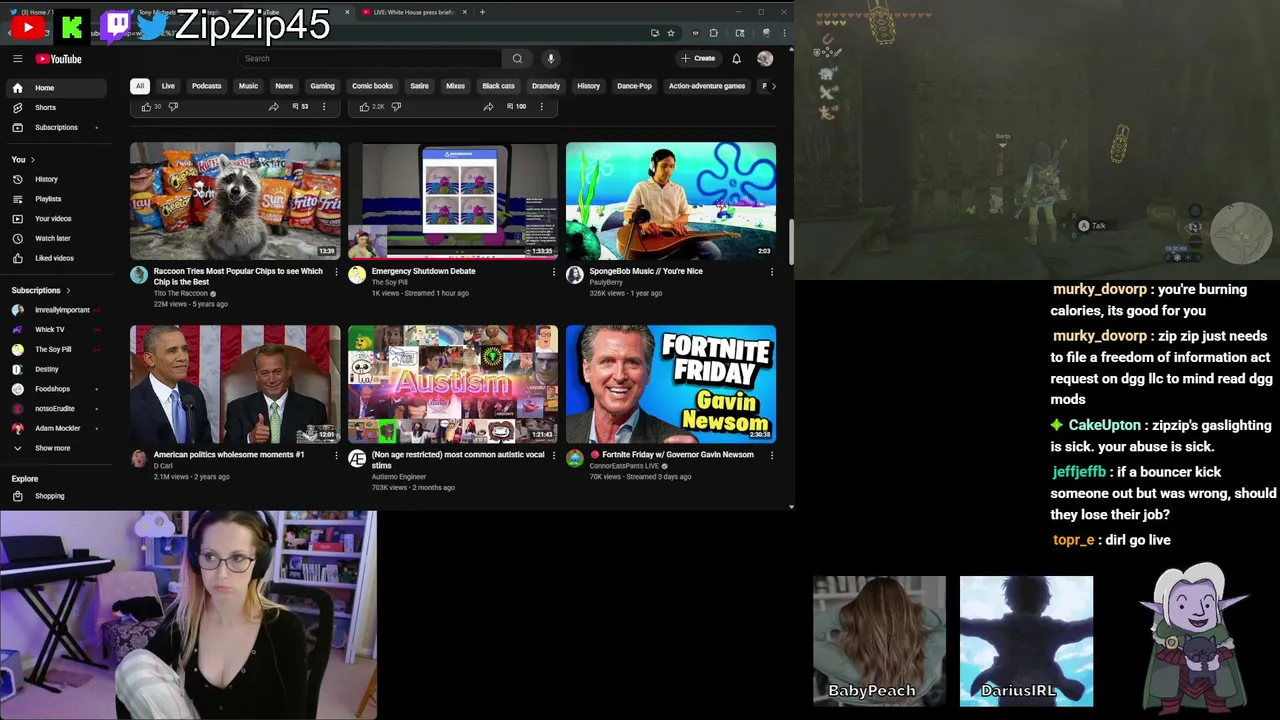1280x720 pixels.
Task: Open Subscriptions feed in the sidebar
Action: (57, 128)
